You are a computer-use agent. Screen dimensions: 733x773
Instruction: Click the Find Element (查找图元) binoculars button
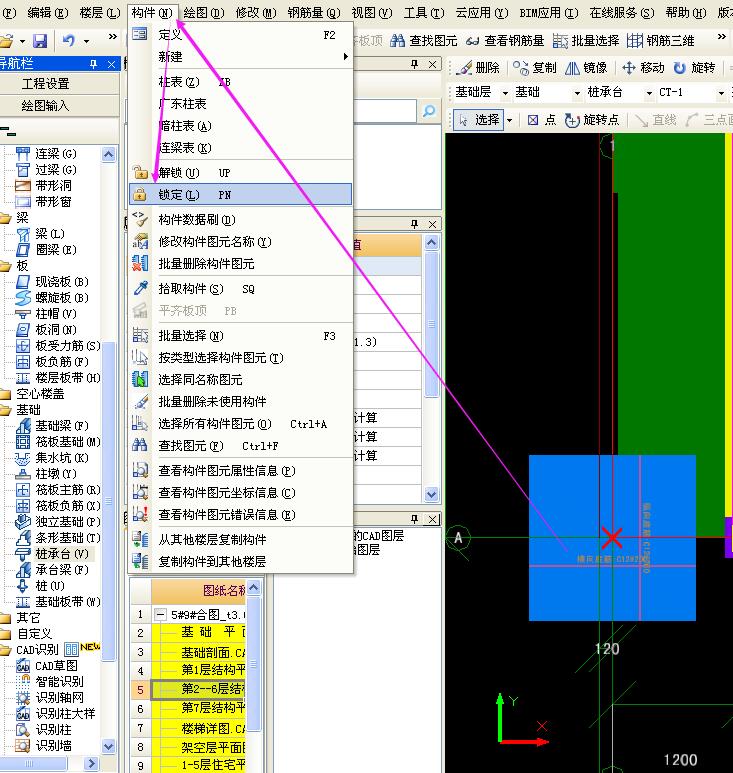coord(423,41)
